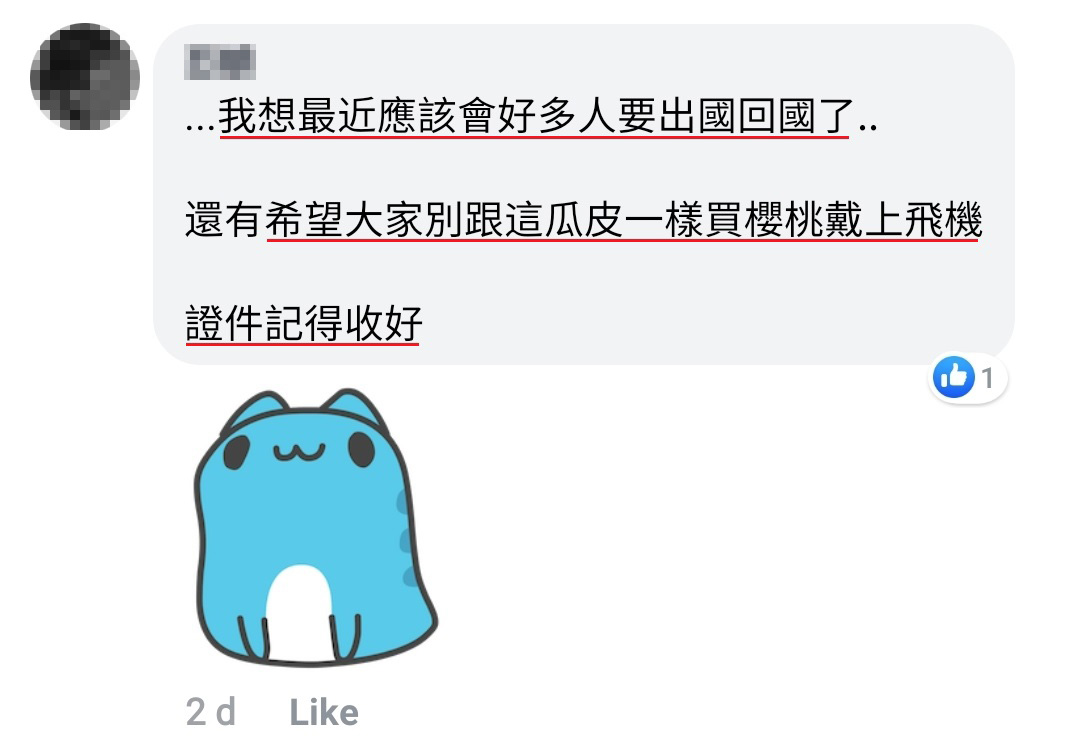Click the cat sticker's left black eye

pos(236,452)
